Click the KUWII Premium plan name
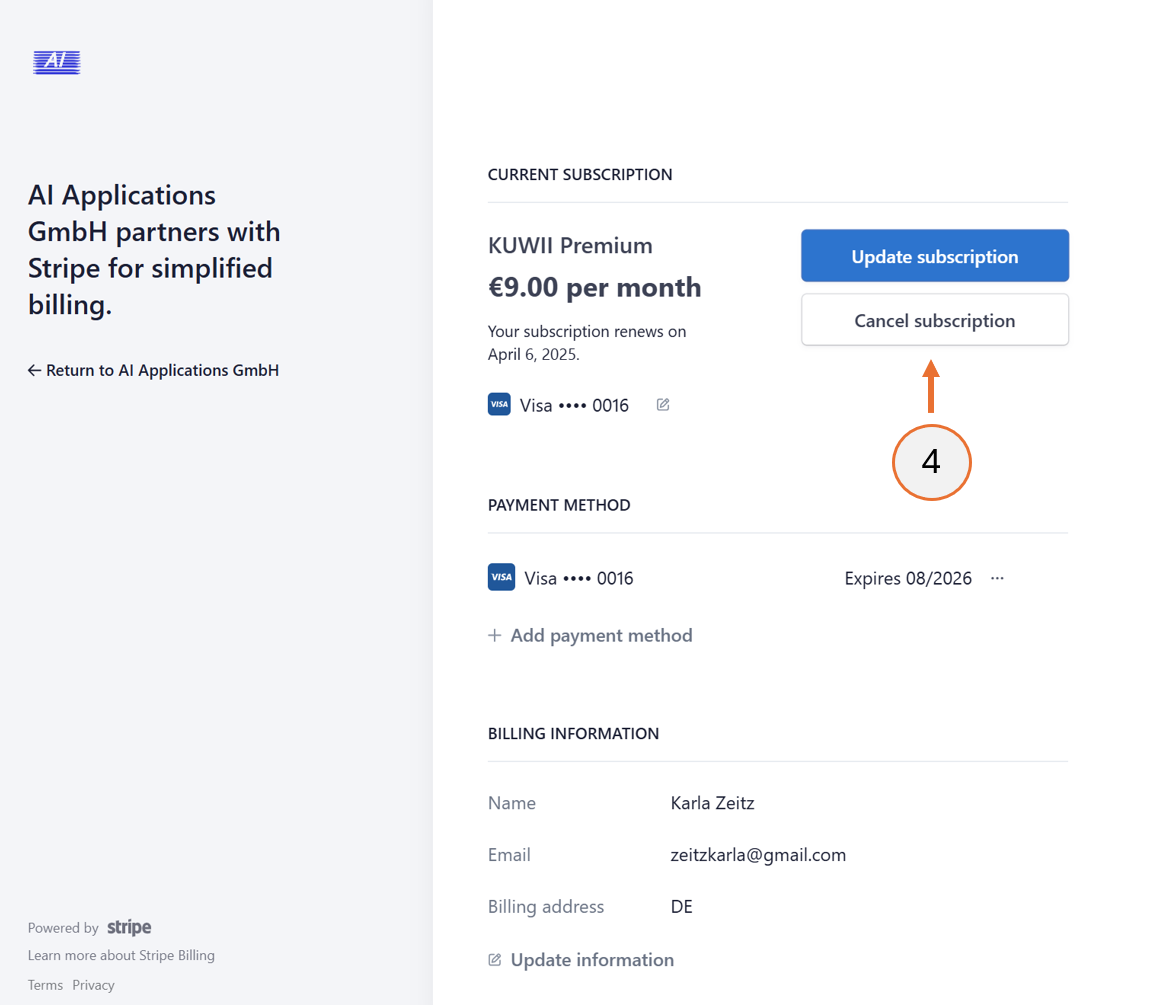 (x=570, y=245)
